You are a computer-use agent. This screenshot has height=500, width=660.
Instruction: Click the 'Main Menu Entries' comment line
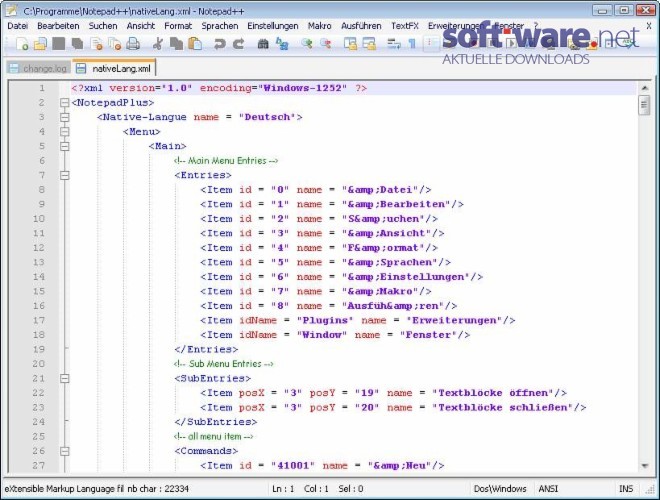click(226, 161)
